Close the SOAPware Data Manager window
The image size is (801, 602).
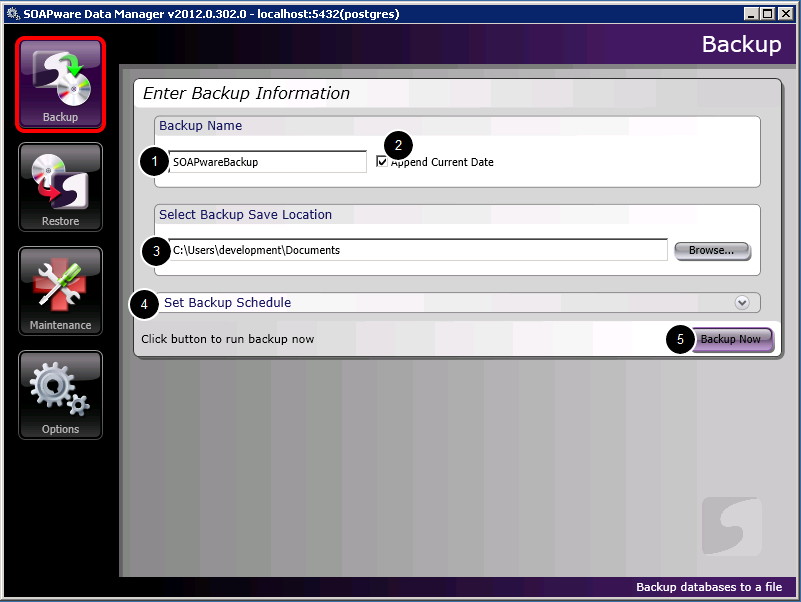click(786, 14)
